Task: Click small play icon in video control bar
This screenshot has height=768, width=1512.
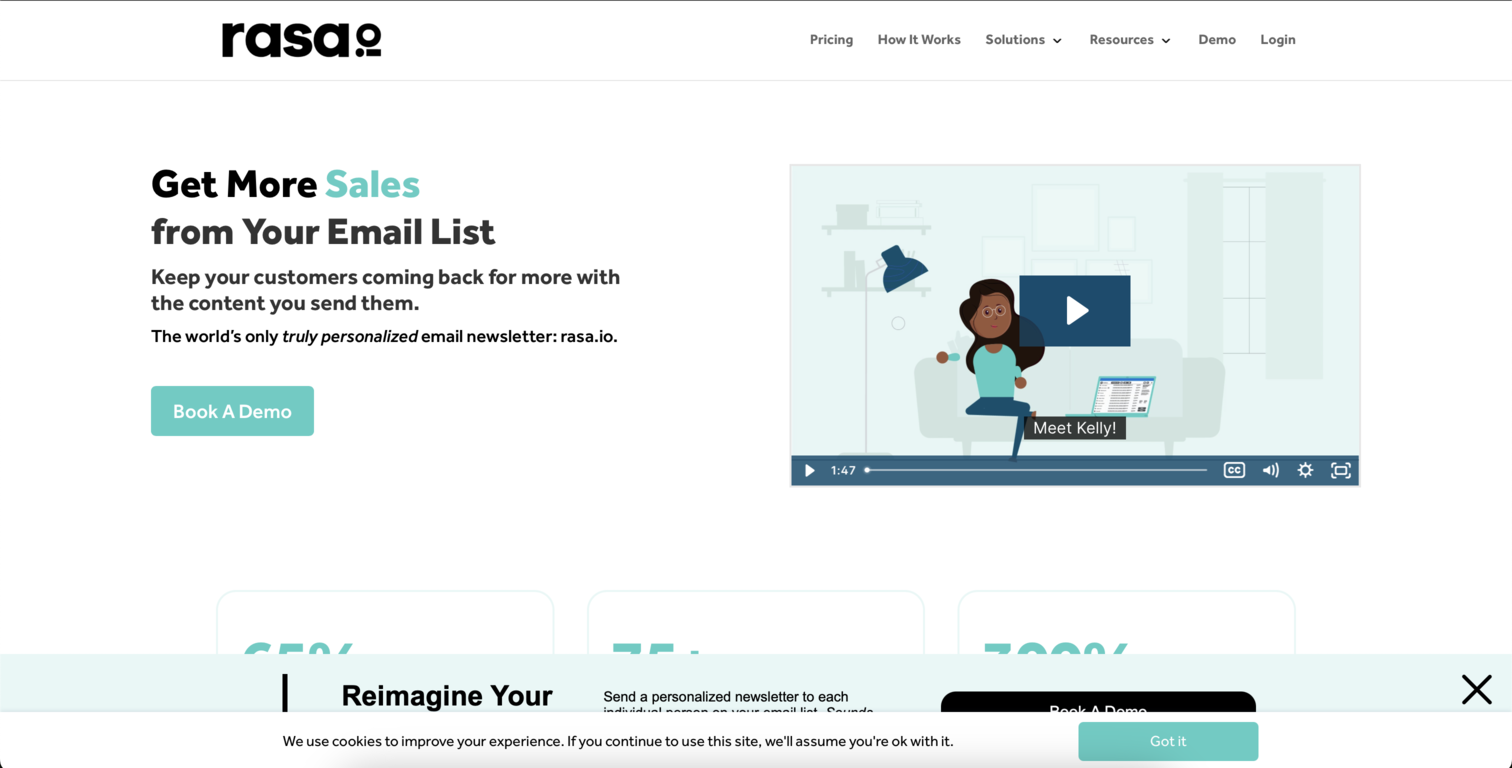Action: pos(810,470)
